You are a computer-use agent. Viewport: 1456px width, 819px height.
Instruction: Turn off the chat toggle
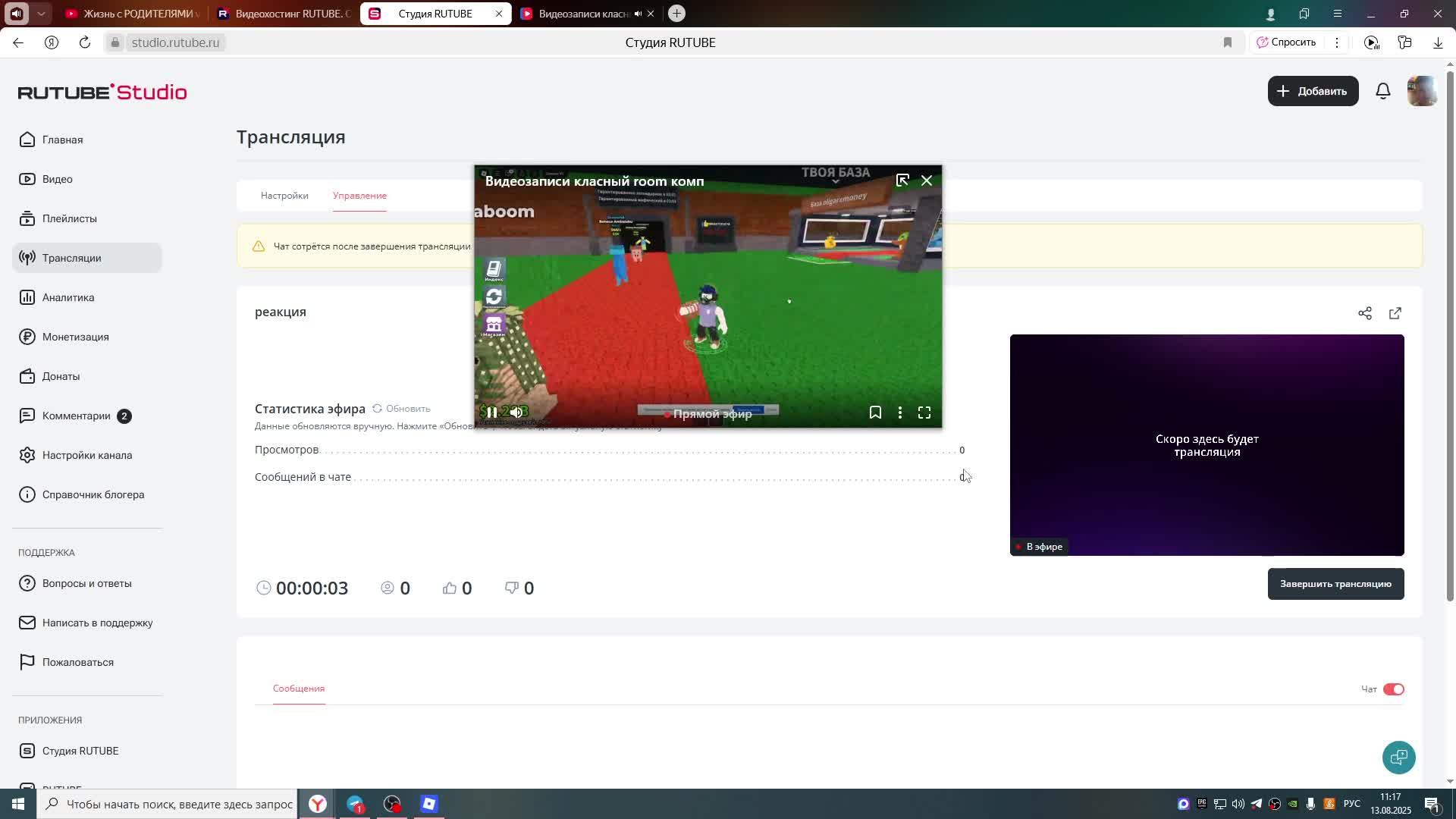coord(1394,689)
